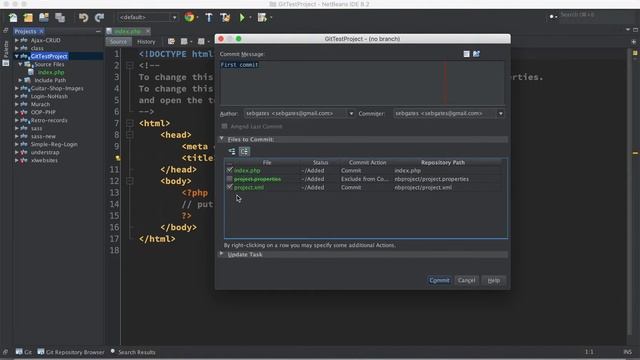640x360 pixels.
Task: Select the index.php editor tab
Action: click(x=128, y=31)
